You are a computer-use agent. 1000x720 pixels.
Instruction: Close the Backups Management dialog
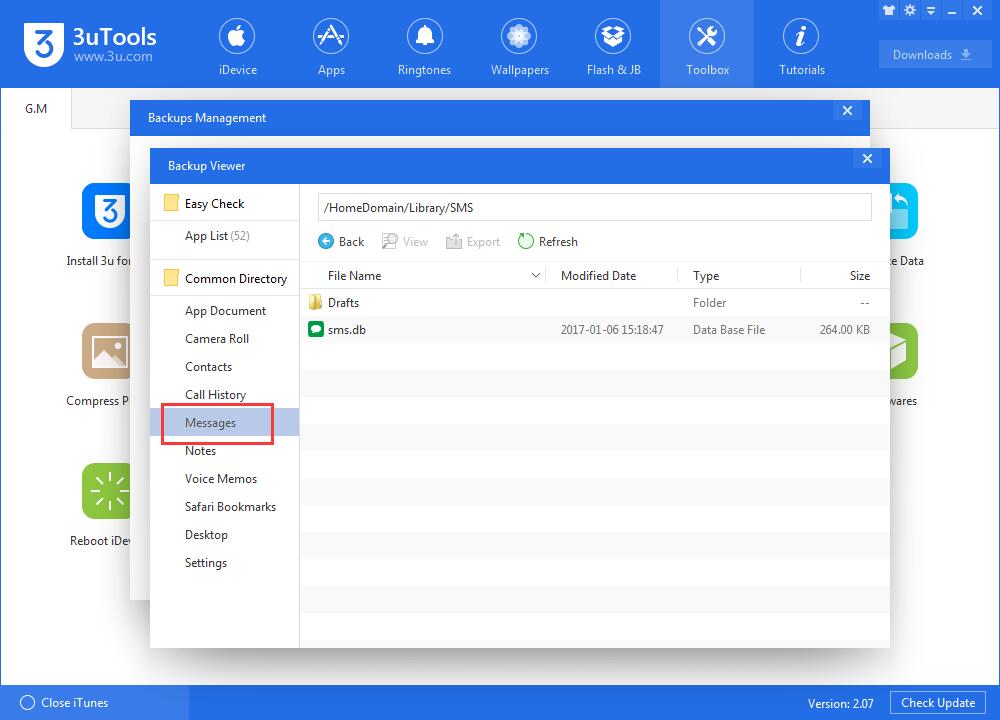(x=848, y=110)
